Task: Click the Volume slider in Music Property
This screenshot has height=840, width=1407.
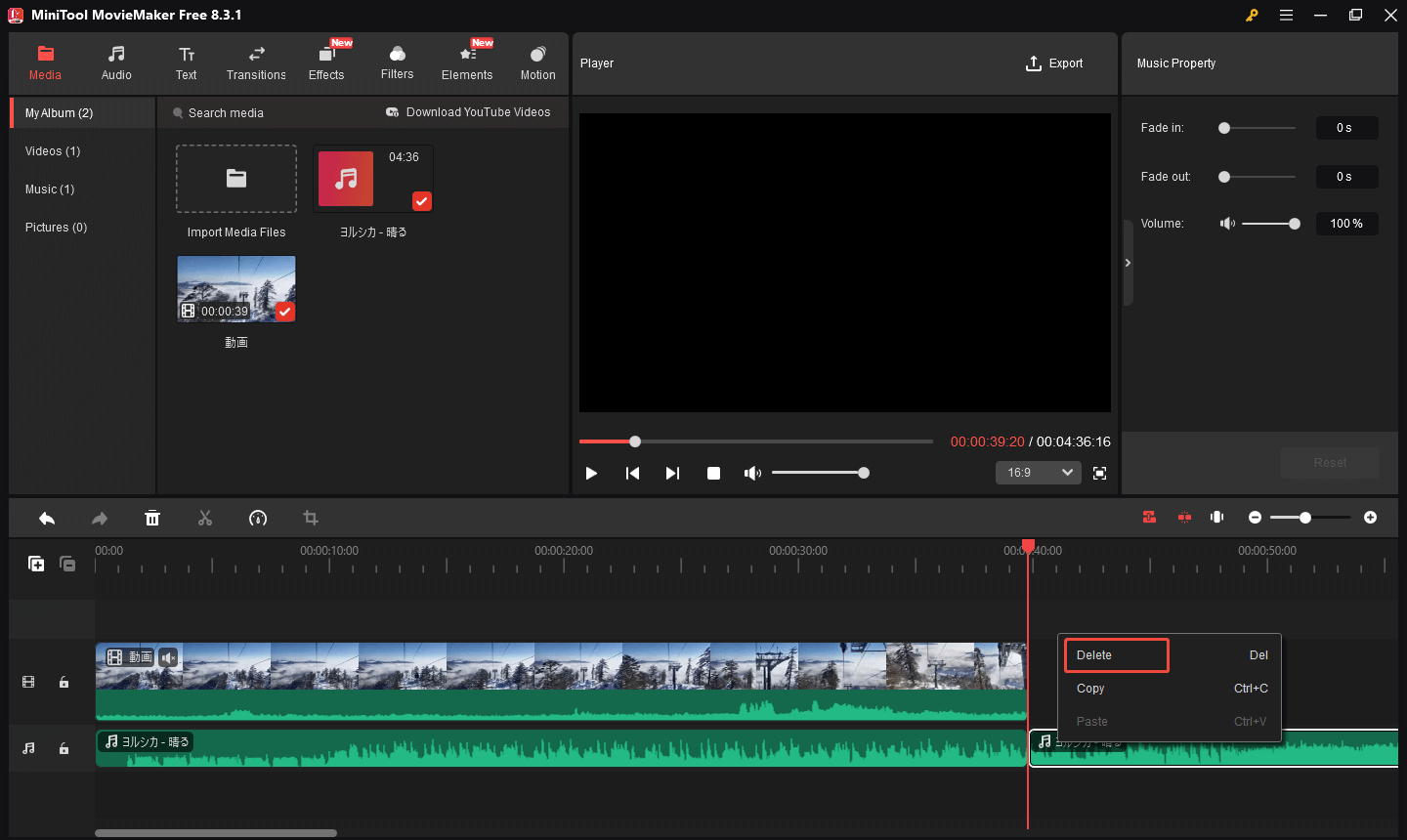Action: pos(1268,224)
